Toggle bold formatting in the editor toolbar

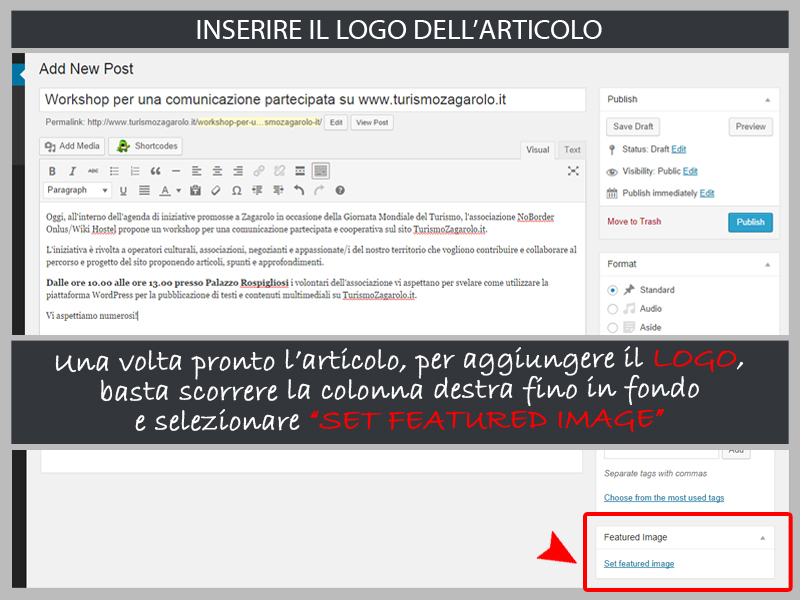coord(52,171)
